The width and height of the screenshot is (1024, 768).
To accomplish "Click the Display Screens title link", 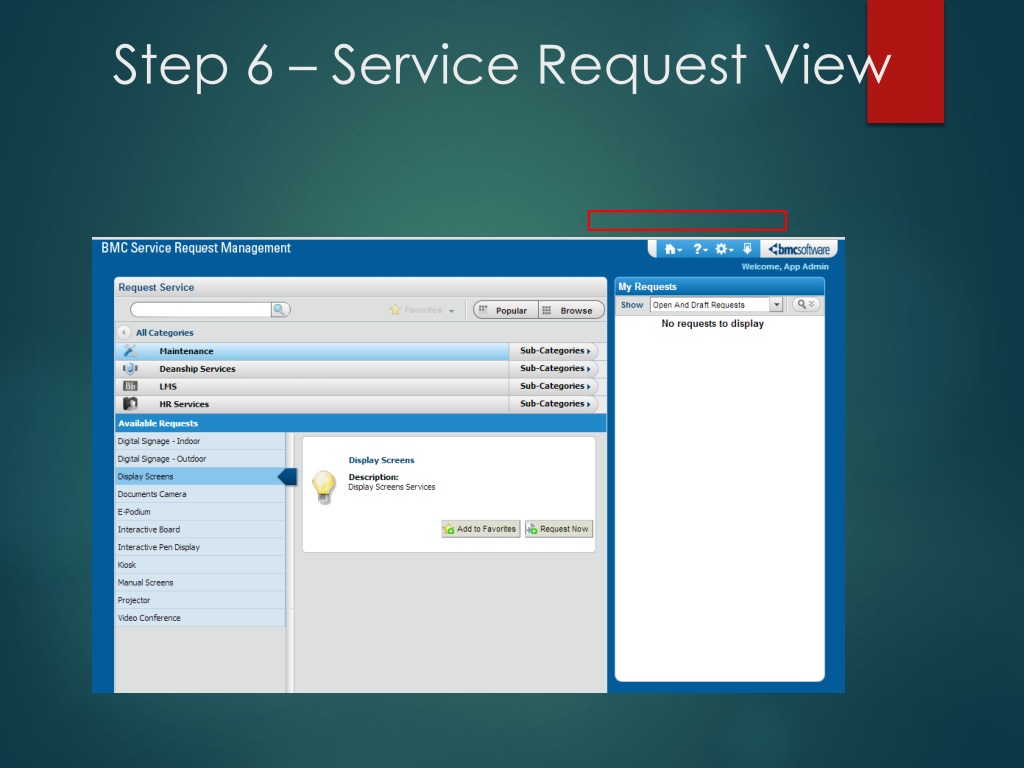I will pos(381,460).
